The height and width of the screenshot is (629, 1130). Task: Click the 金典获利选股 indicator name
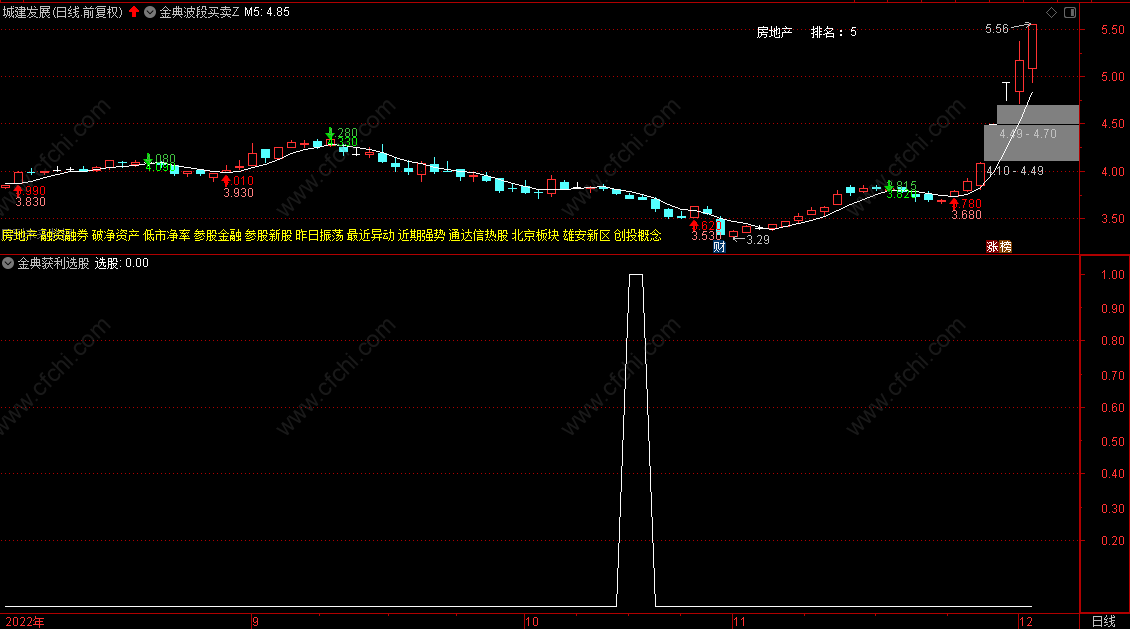(x=53, y=263)
